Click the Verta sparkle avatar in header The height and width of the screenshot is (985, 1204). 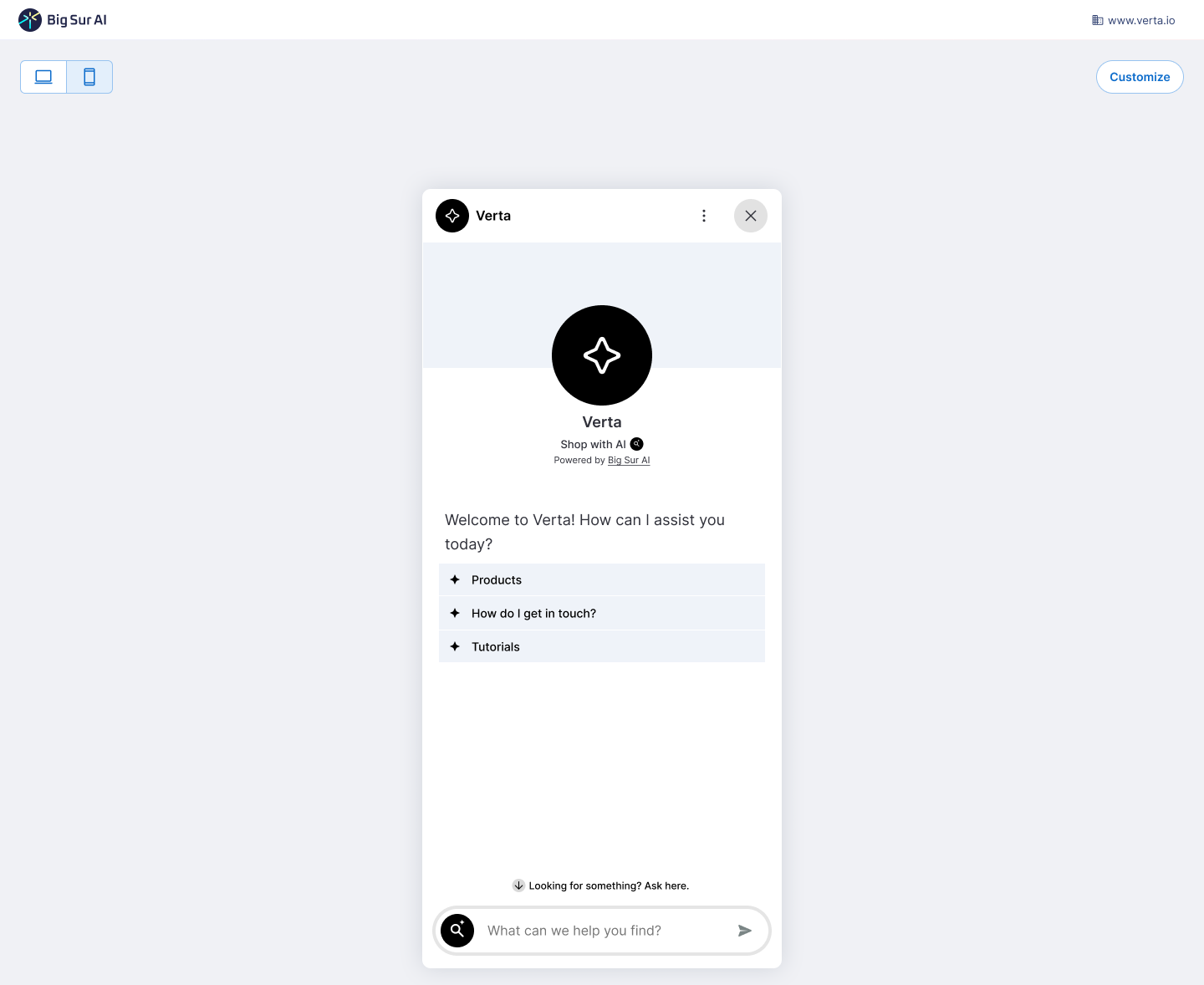click(452, 216)
